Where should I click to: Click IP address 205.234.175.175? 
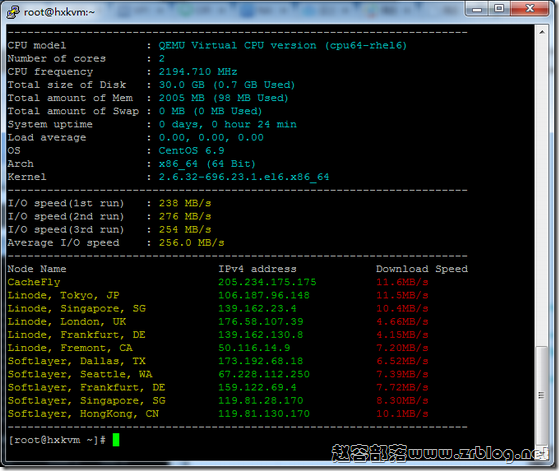(x=267, y=282)
